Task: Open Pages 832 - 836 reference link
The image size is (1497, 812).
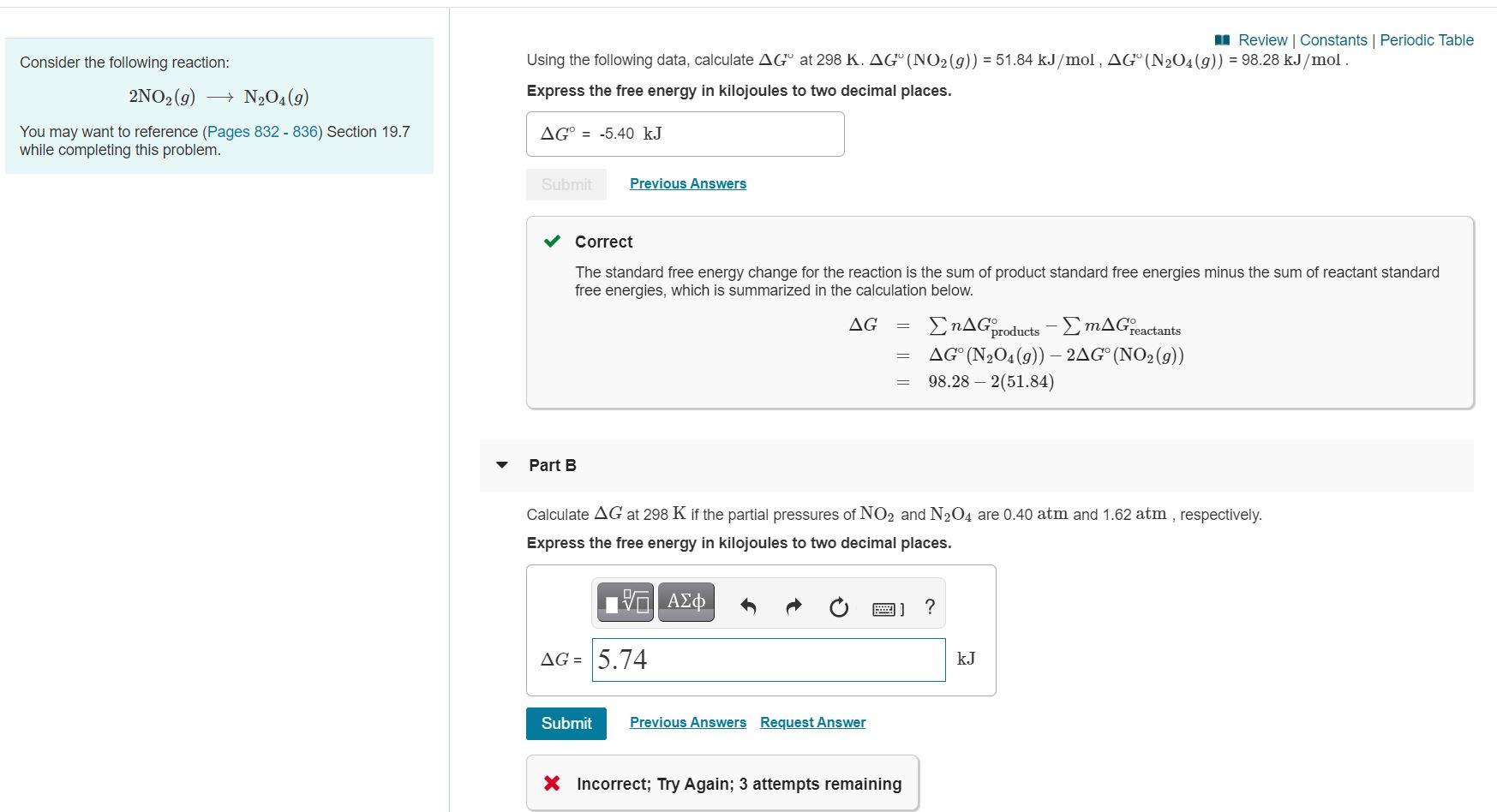Action: [260, 131]
